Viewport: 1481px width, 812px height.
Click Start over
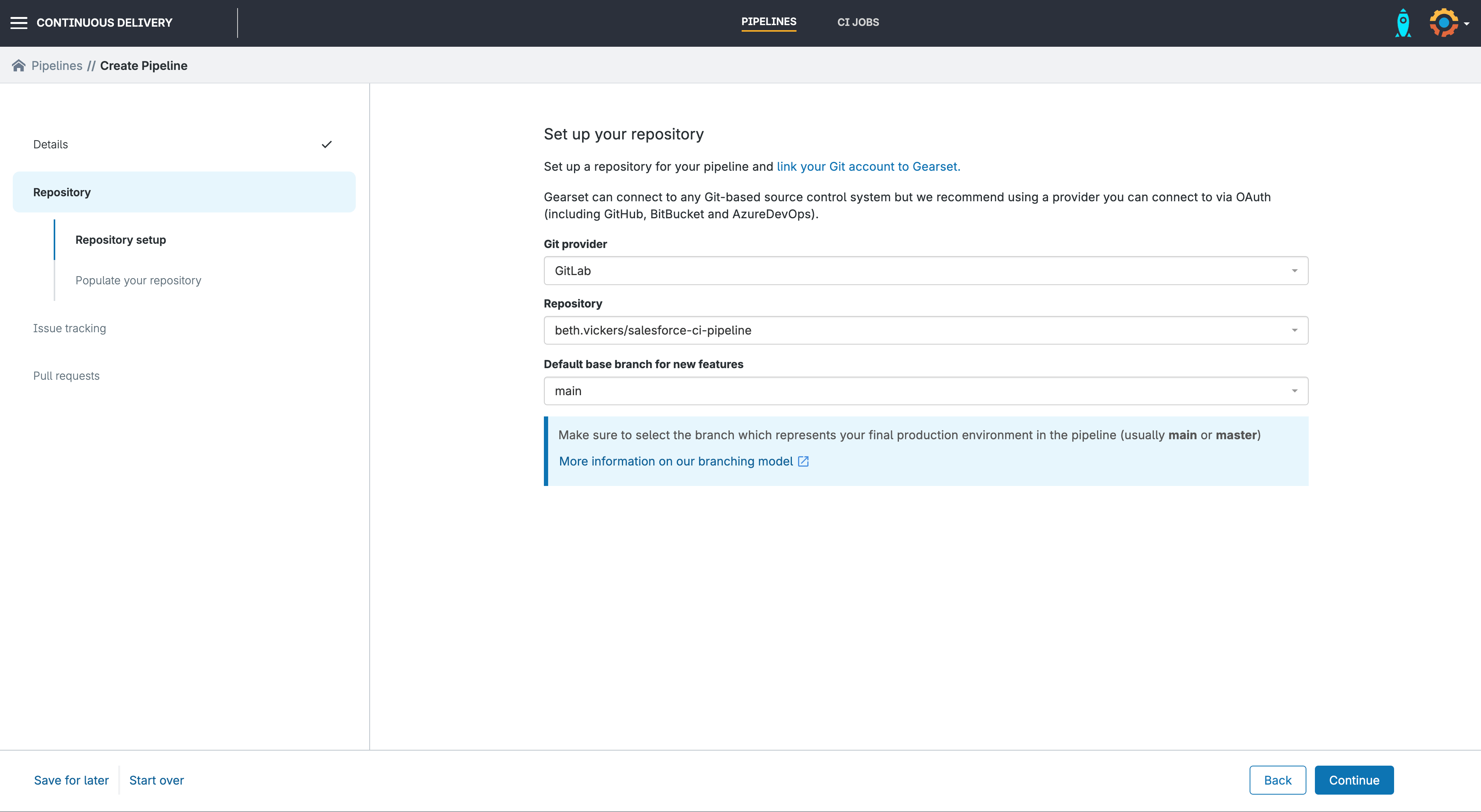156,780
